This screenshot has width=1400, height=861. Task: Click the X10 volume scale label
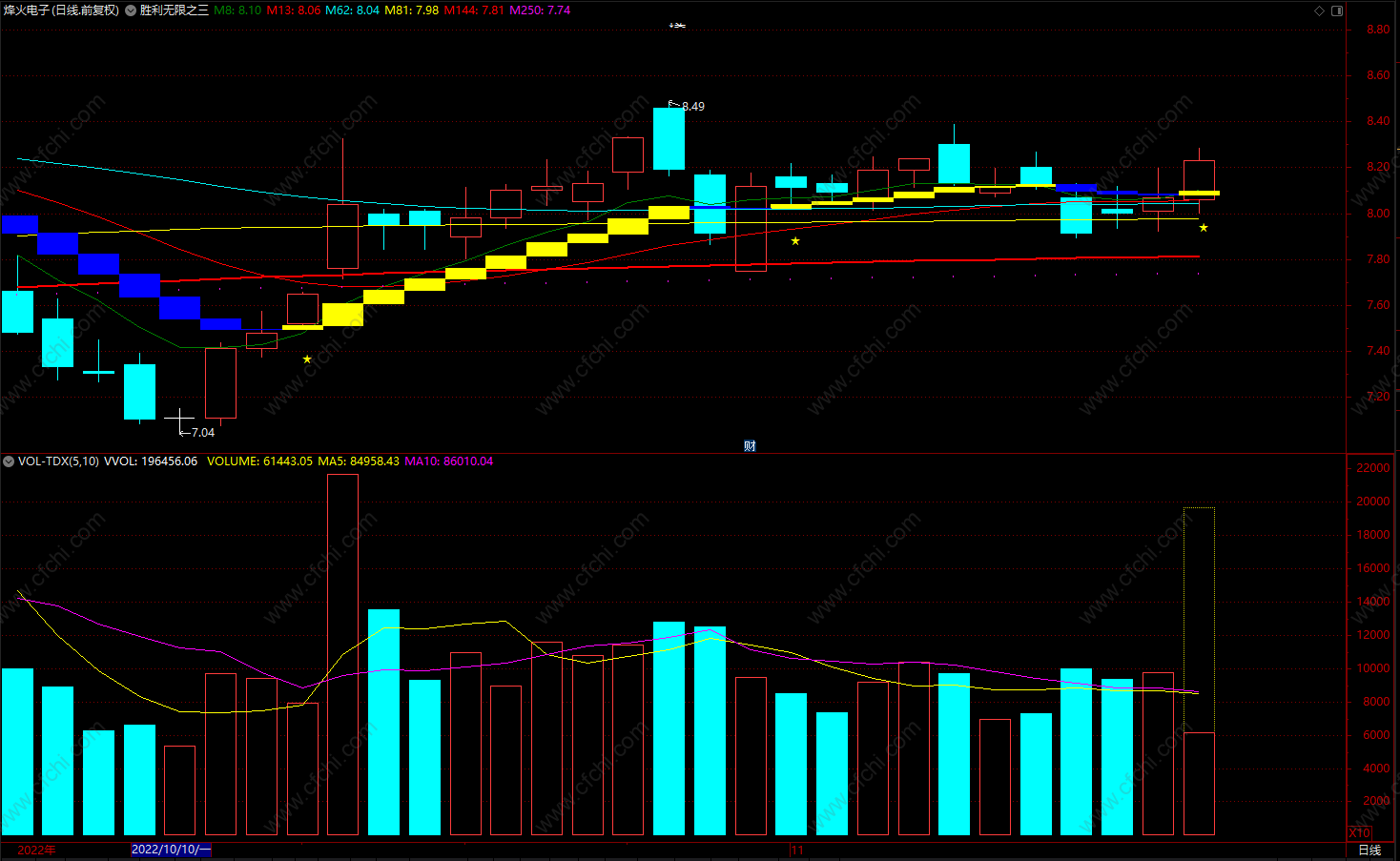pyautogui.click(x=1359, y=833)
